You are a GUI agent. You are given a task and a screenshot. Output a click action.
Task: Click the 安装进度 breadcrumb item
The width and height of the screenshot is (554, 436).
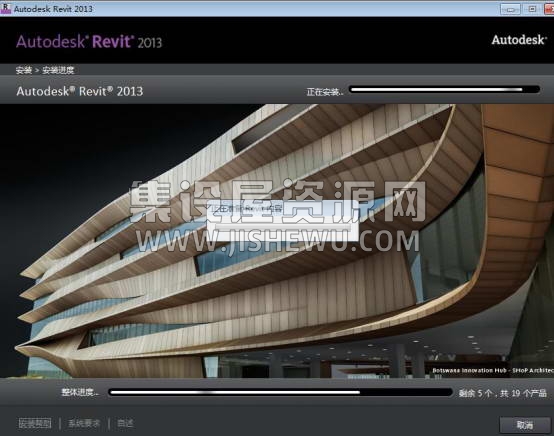pos(58,70)
